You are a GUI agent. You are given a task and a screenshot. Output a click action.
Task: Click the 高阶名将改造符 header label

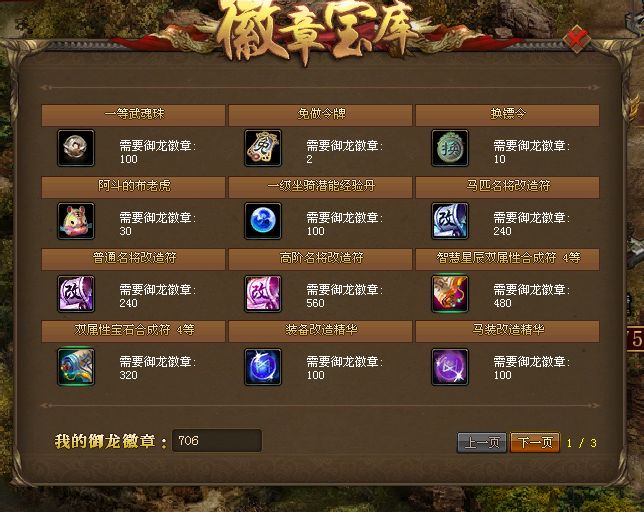(x=321, y=258)
